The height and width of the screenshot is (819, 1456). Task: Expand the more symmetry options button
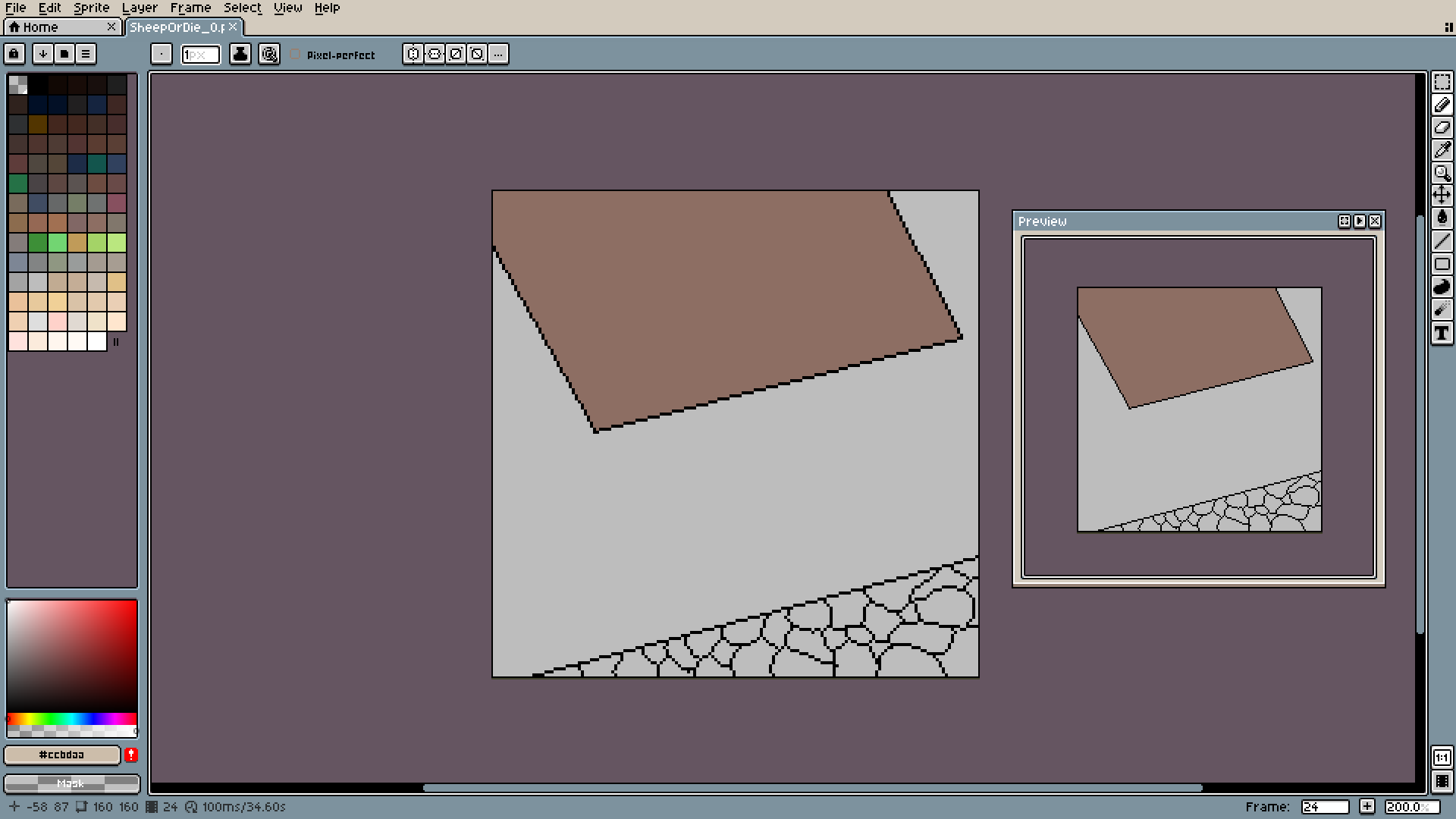pos(498,54)
